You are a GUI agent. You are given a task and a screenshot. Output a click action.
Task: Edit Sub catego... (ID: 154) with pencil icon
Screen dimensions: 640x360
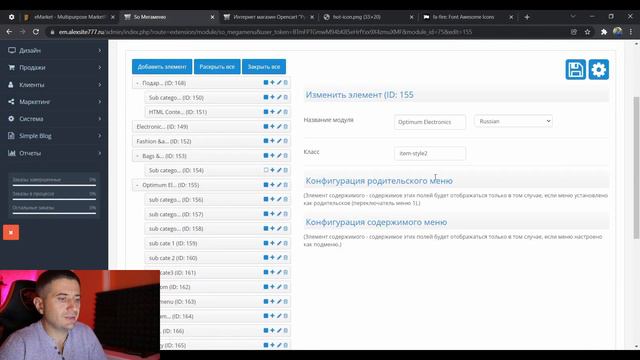point(279,170)
